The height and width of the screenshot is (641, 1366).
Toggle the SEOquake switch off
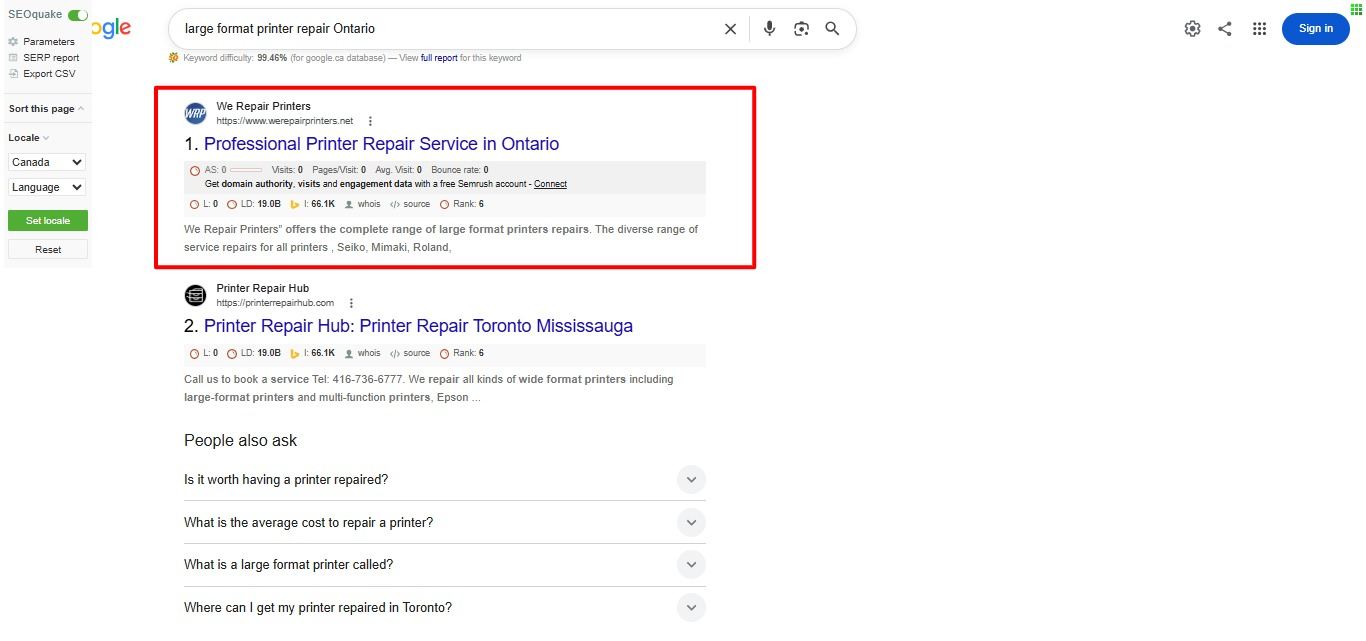click(x=77, y=15)
